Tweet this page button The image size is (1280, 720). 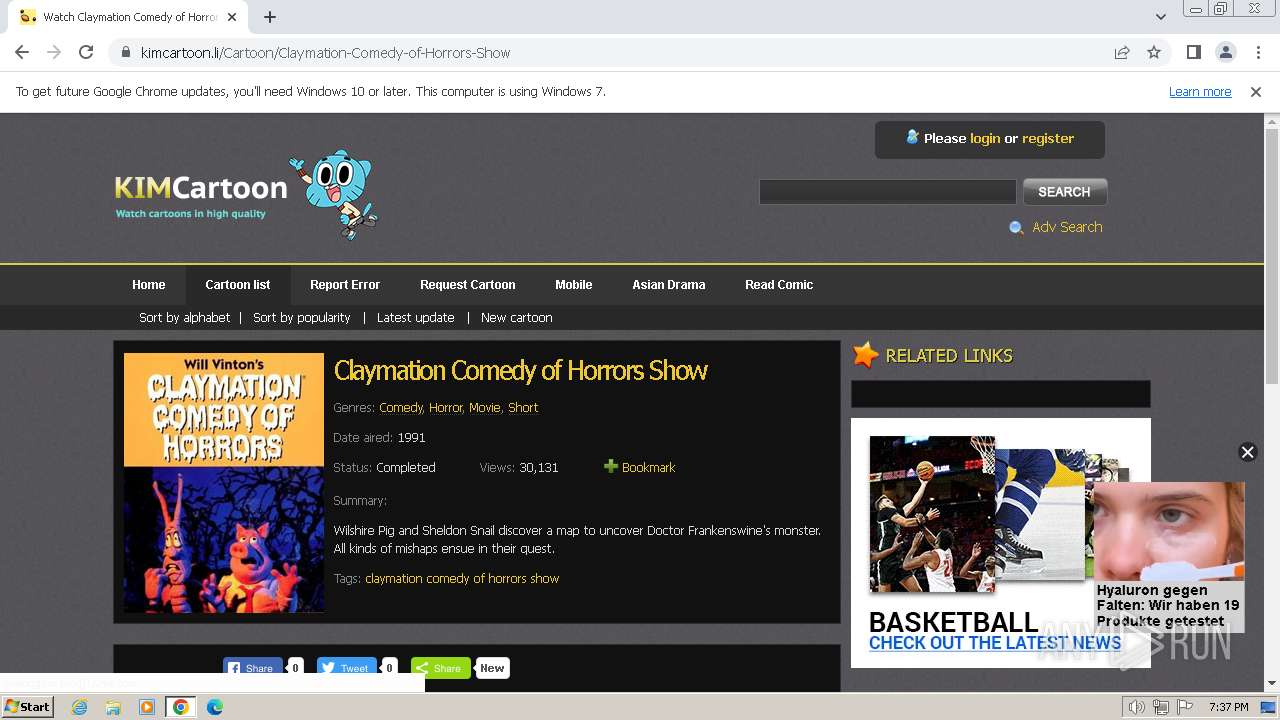click(347, 668)
